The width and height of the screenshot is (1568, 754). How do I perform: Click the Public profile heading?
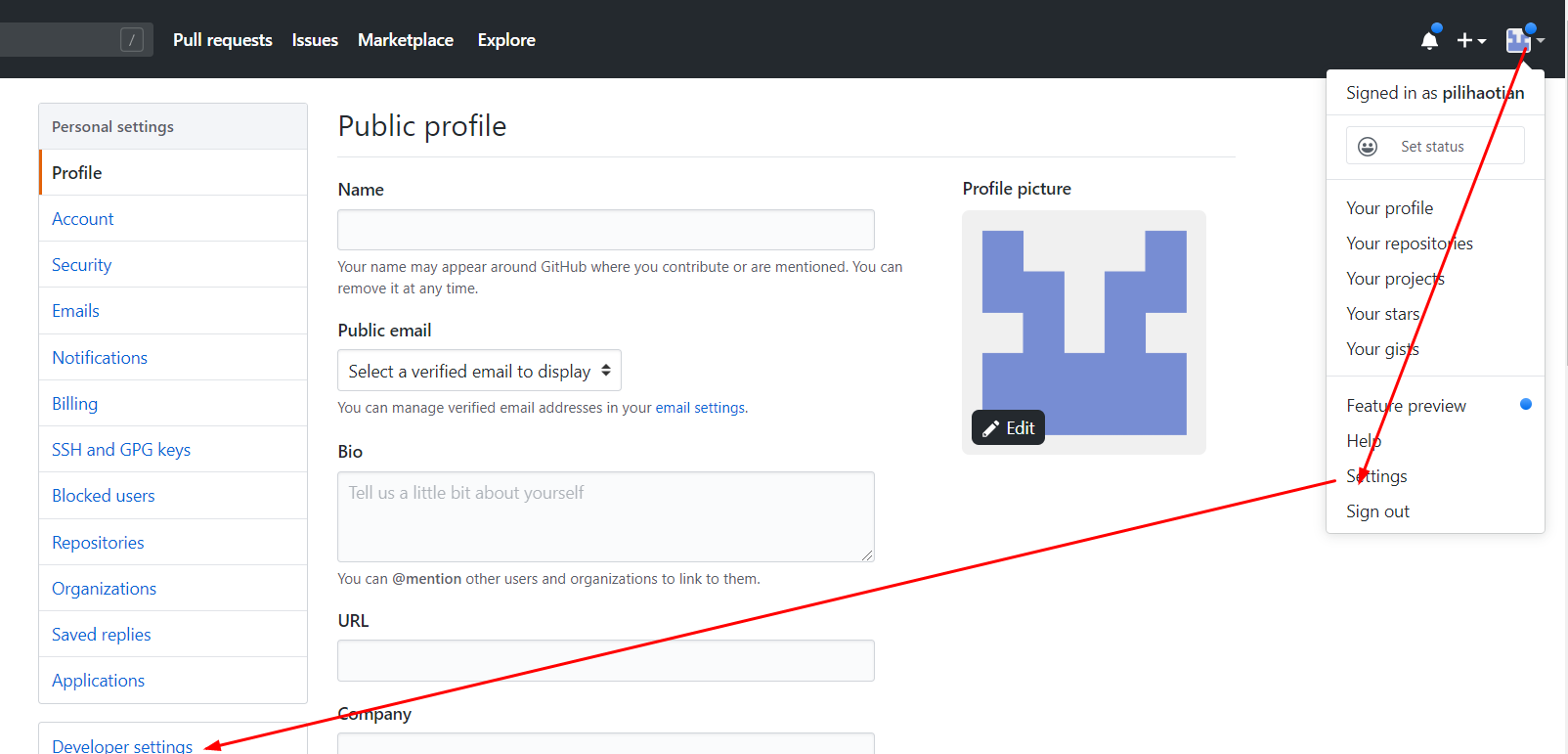[x=422, y=126]
